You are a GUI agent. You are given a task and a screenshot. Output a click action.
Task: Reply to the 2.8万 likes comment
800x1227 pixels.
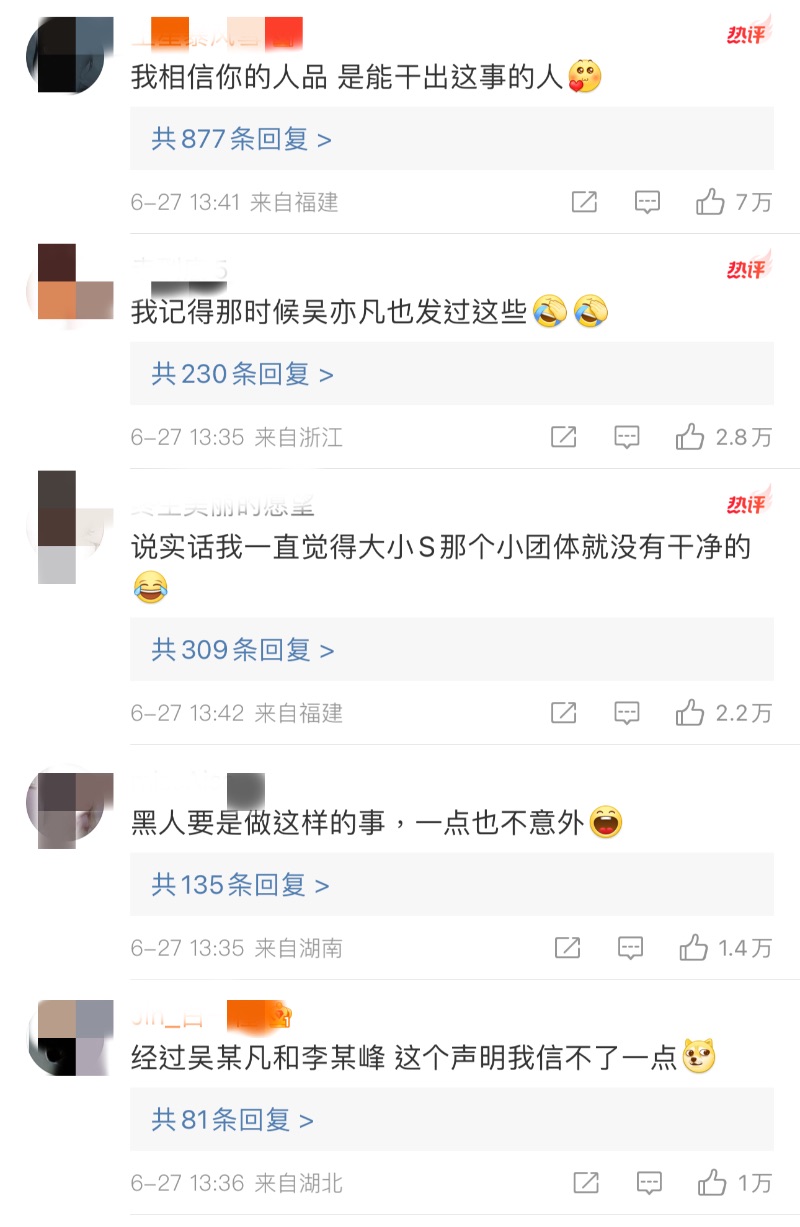pos(627,437)
